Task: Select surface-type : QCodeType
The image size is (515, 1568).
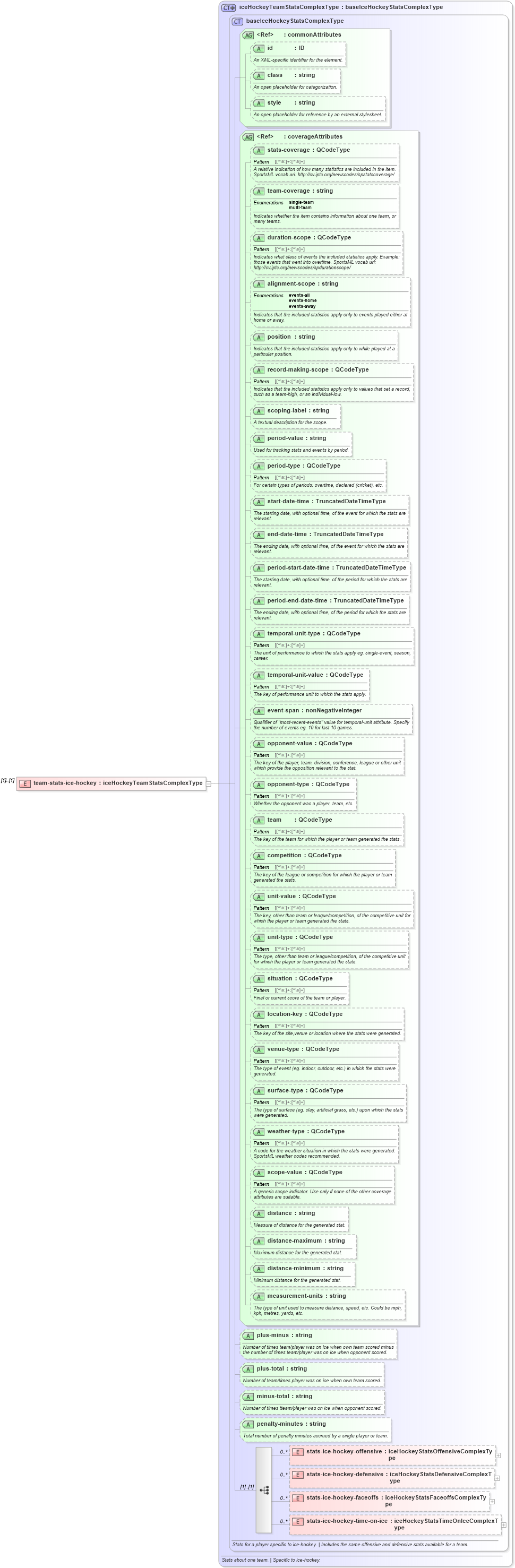Action: [305, 1091]
